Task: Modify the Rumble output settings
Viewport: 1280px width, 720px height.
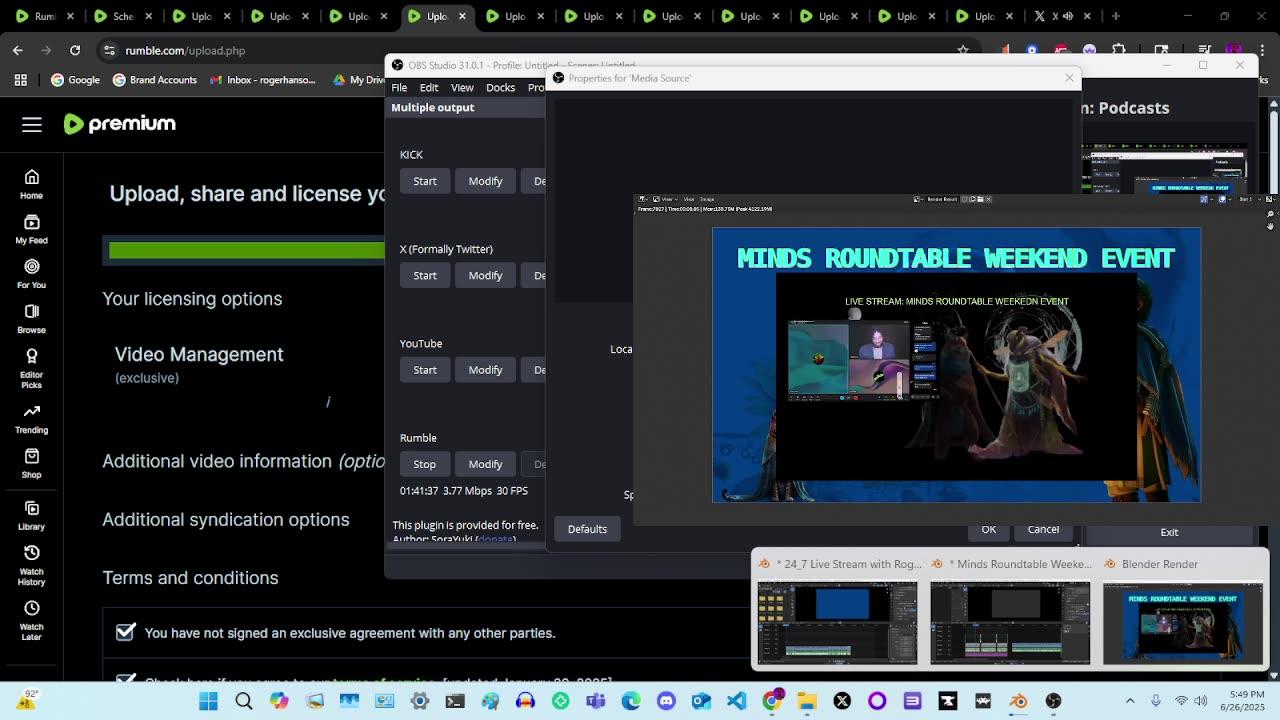Action: click(x=485, y=464)
